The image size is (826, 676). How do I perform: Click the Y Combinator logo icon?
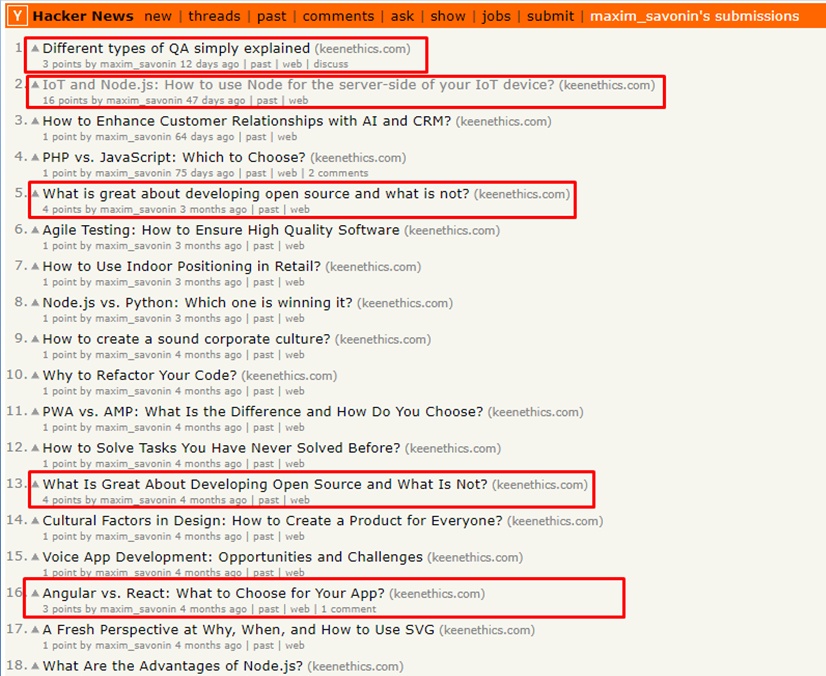tap(18, 16)
